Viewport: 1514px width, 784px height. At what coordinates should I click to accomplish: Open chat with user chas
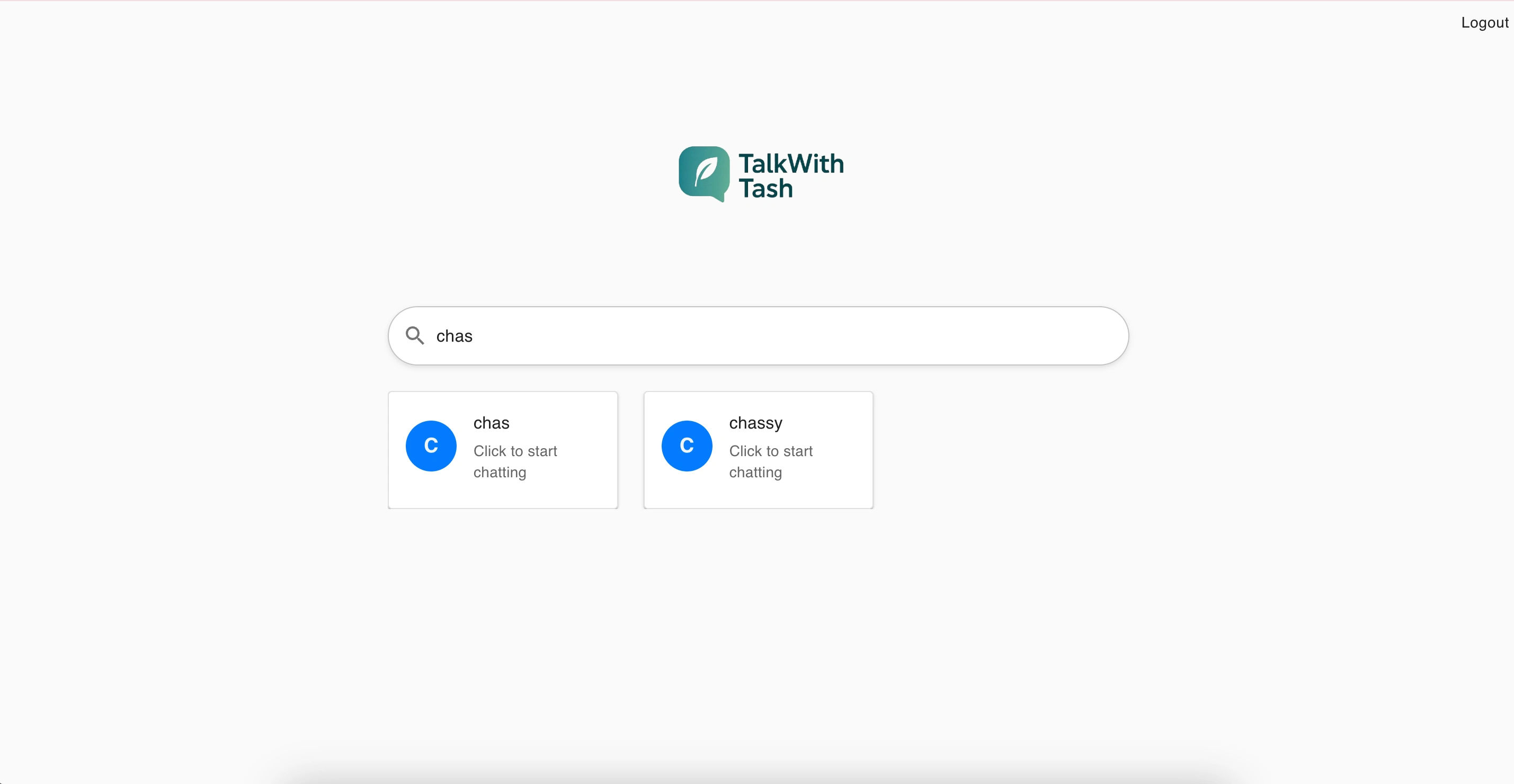tap(503, 450)
